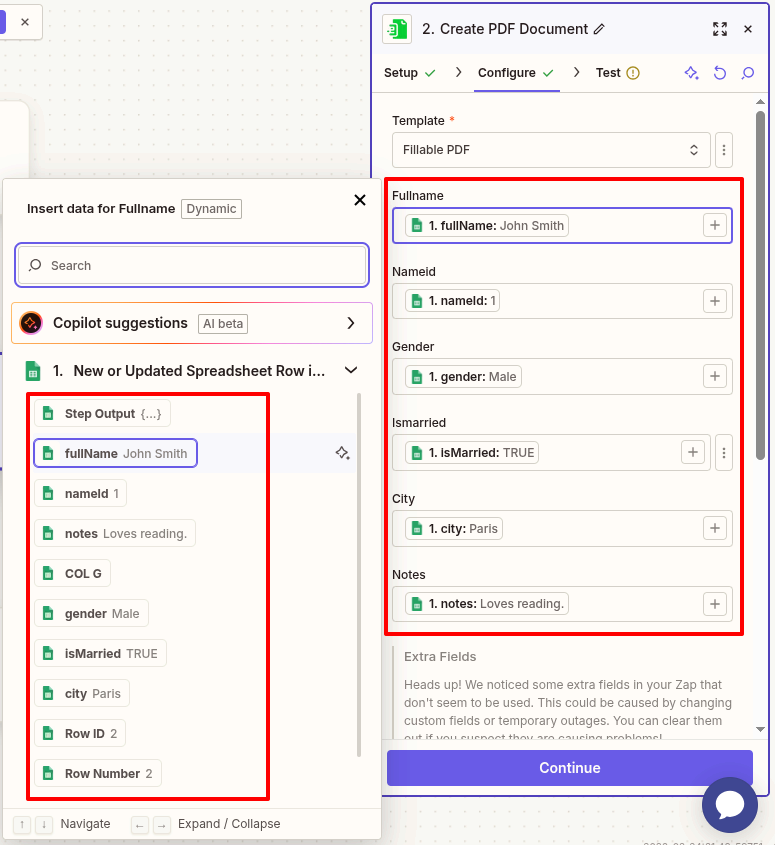The width and height of the screenshot is (775, 845).
Task: Click the scroll-down arrow of right panel
Action: pyautogui.click(x=760, y=729)
